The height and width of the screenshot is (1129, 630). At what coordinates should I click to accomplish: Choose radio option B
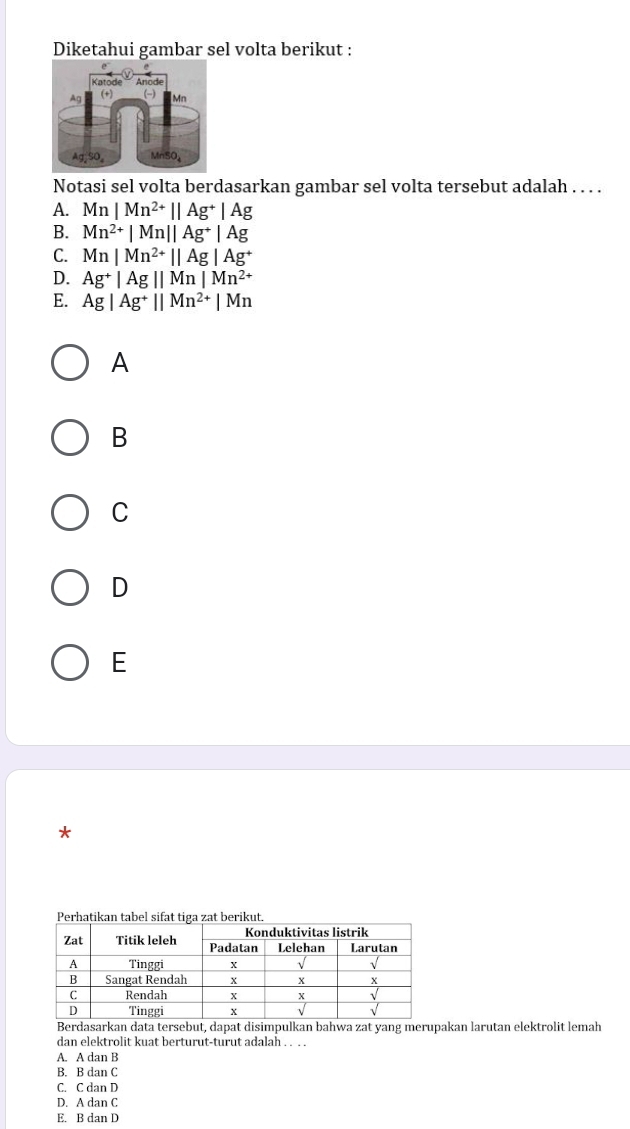click(x=69, y=438)
